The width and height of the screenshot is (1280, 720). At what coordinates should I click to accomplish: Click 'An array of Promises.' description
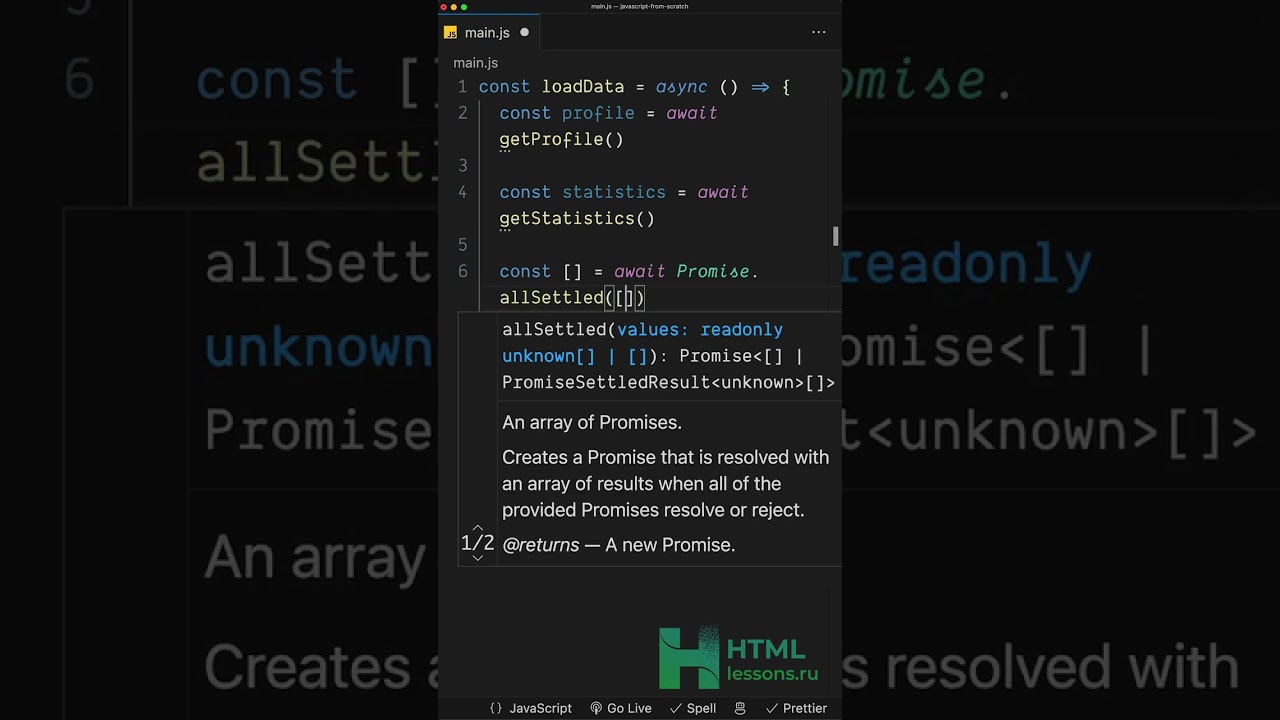(592, 422)
